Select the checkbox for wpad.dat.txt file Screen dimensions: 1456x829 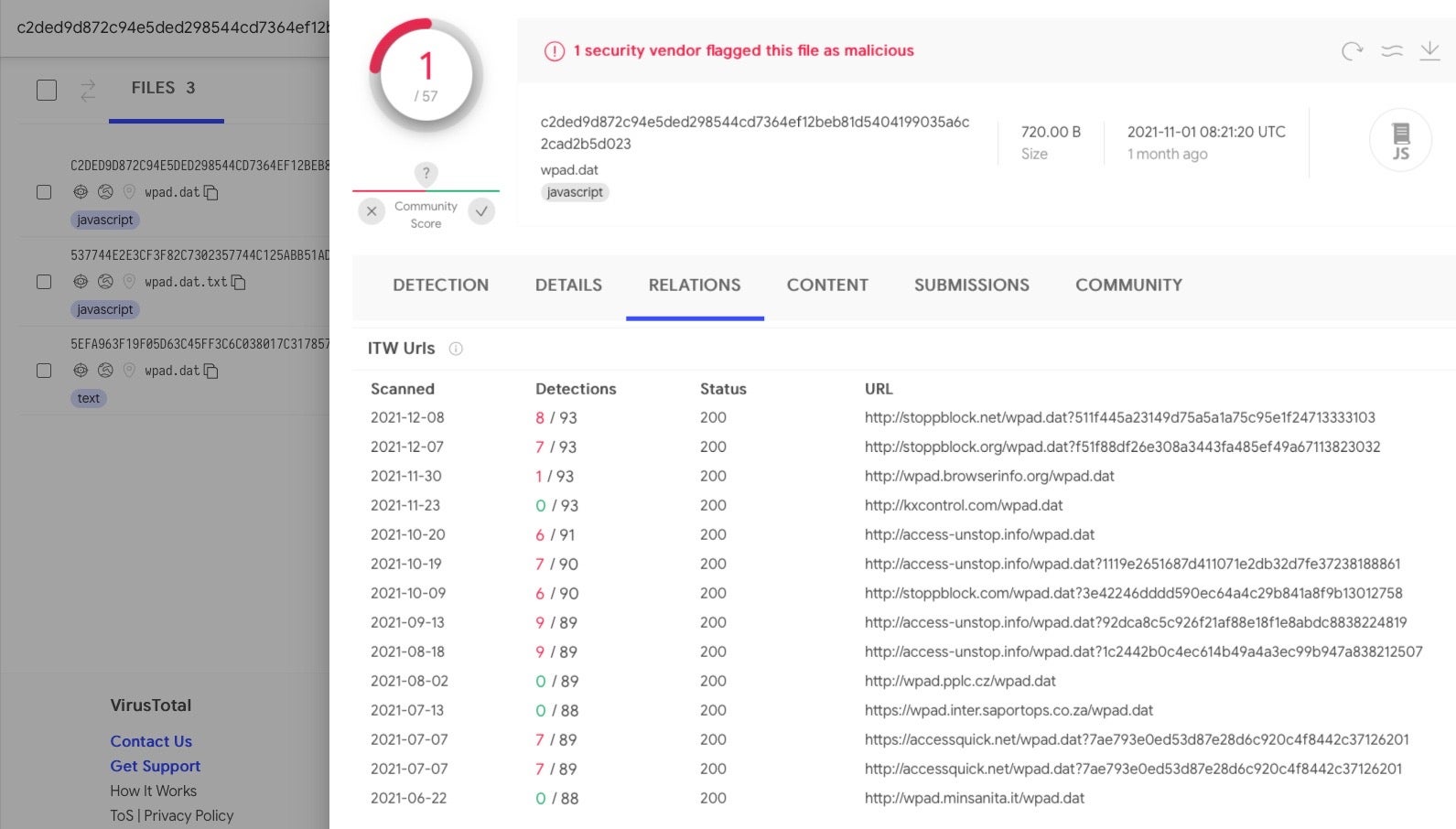(44, 282)
